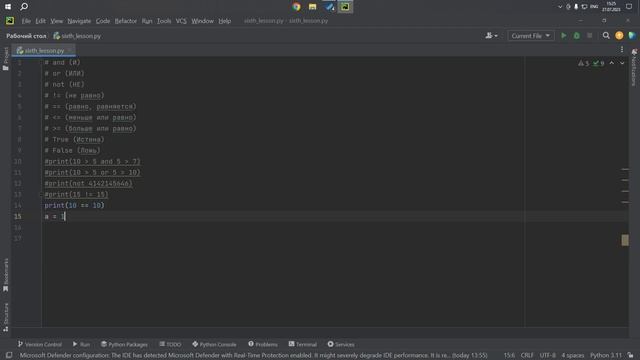Viewport: 640px width, 360px height.
Task: Click the cursor position 15:6 in status bar
Action: 509,356
